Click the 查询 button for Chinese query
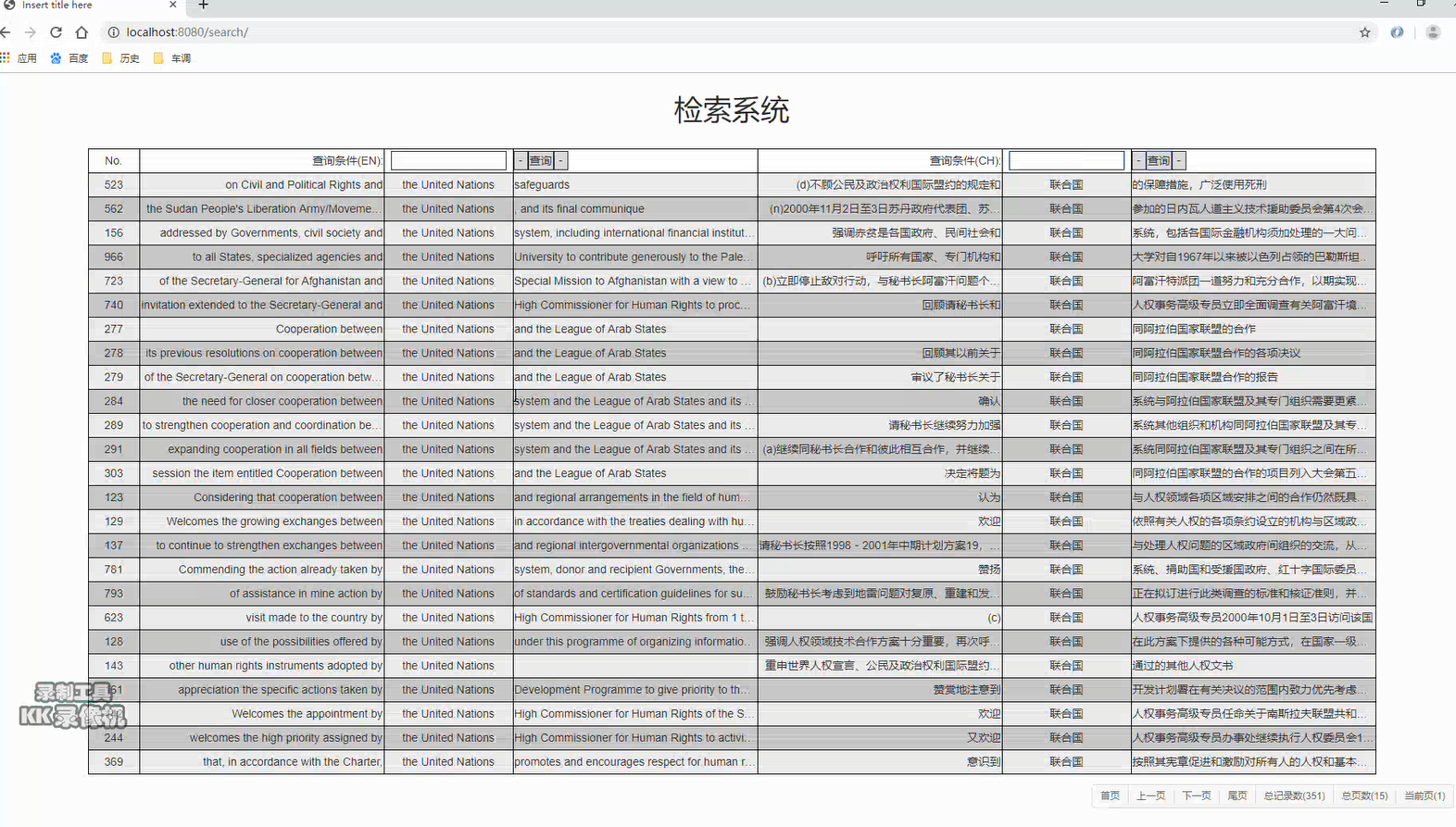Screen dimensions: 1456x827 point(1158,160)
